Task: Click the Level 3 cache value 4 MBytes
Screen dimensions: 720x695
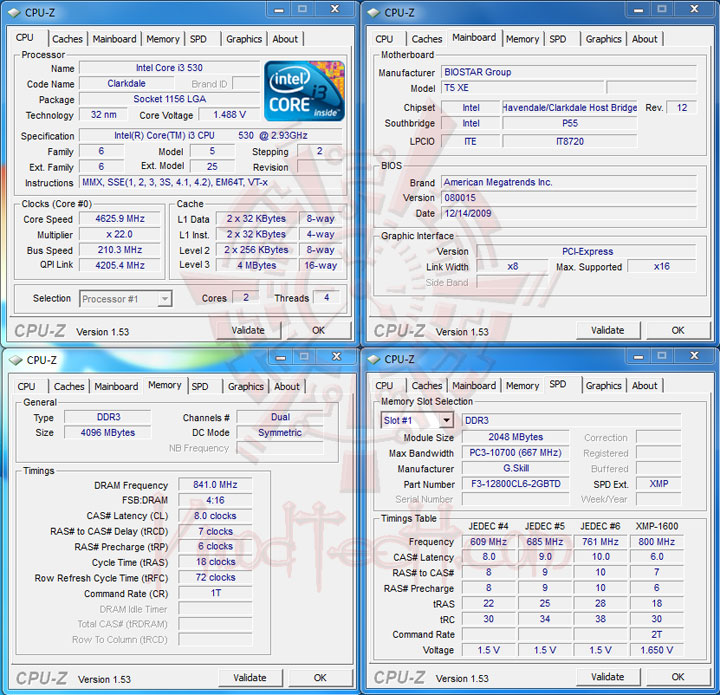Action: pos(257,265)
